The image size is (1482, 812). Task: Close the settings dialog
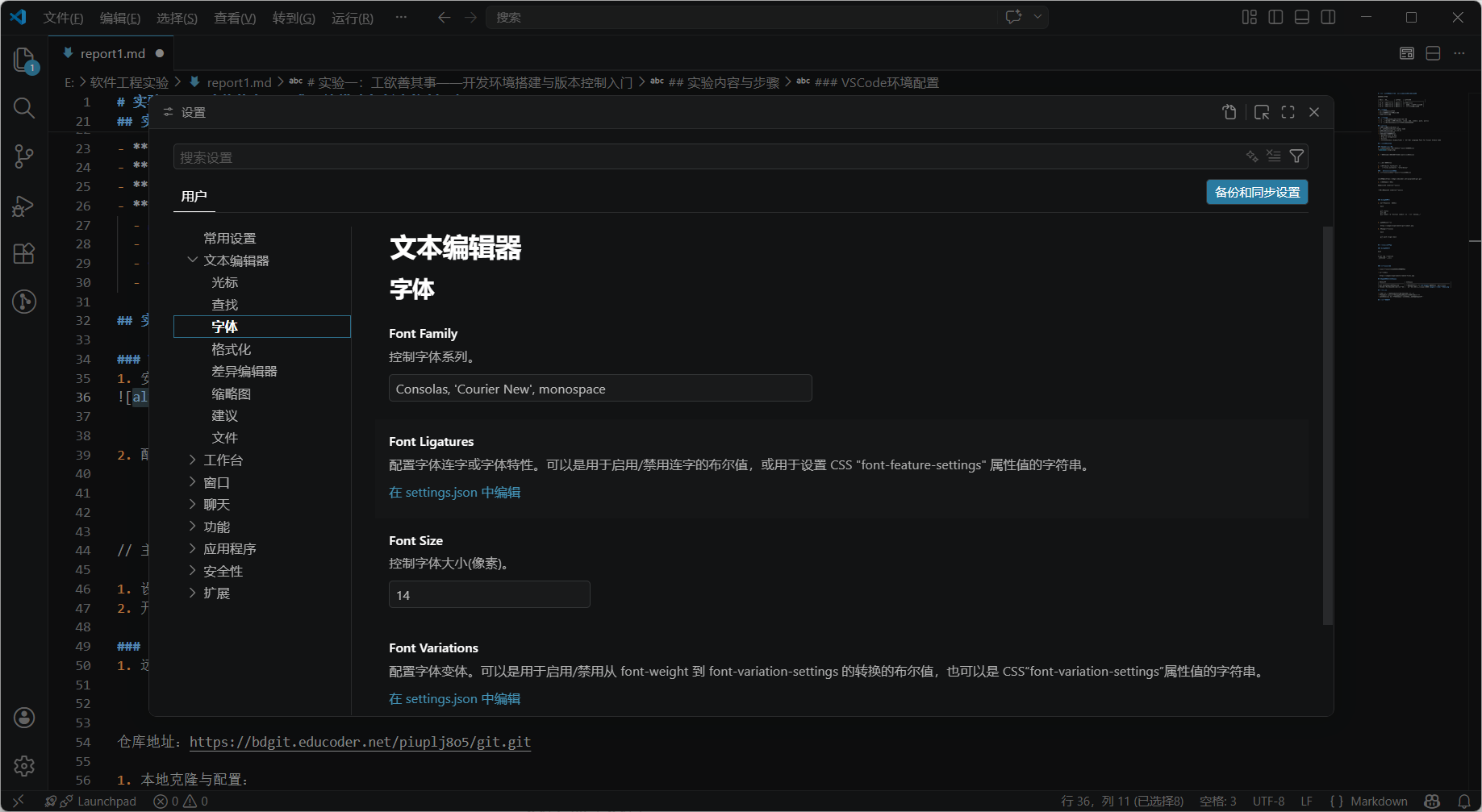tap(1314, 112)
